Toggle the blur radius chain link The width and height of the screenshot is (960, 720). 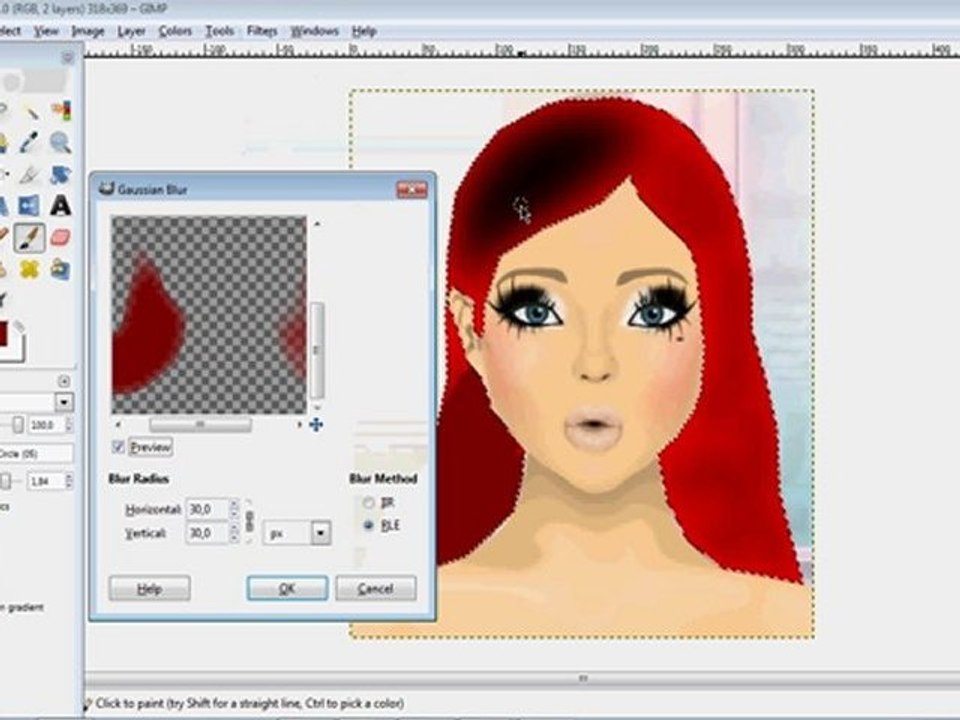tap(249, 522)
